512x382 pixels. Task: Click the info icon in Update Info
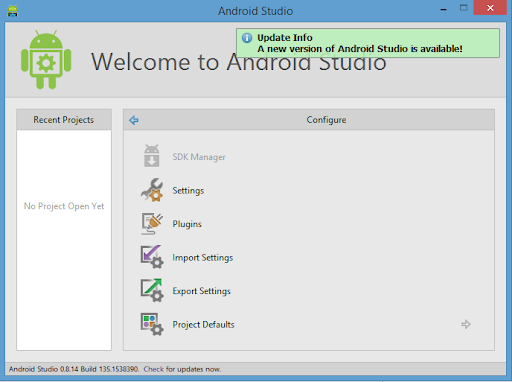click(x=247, y=38)
